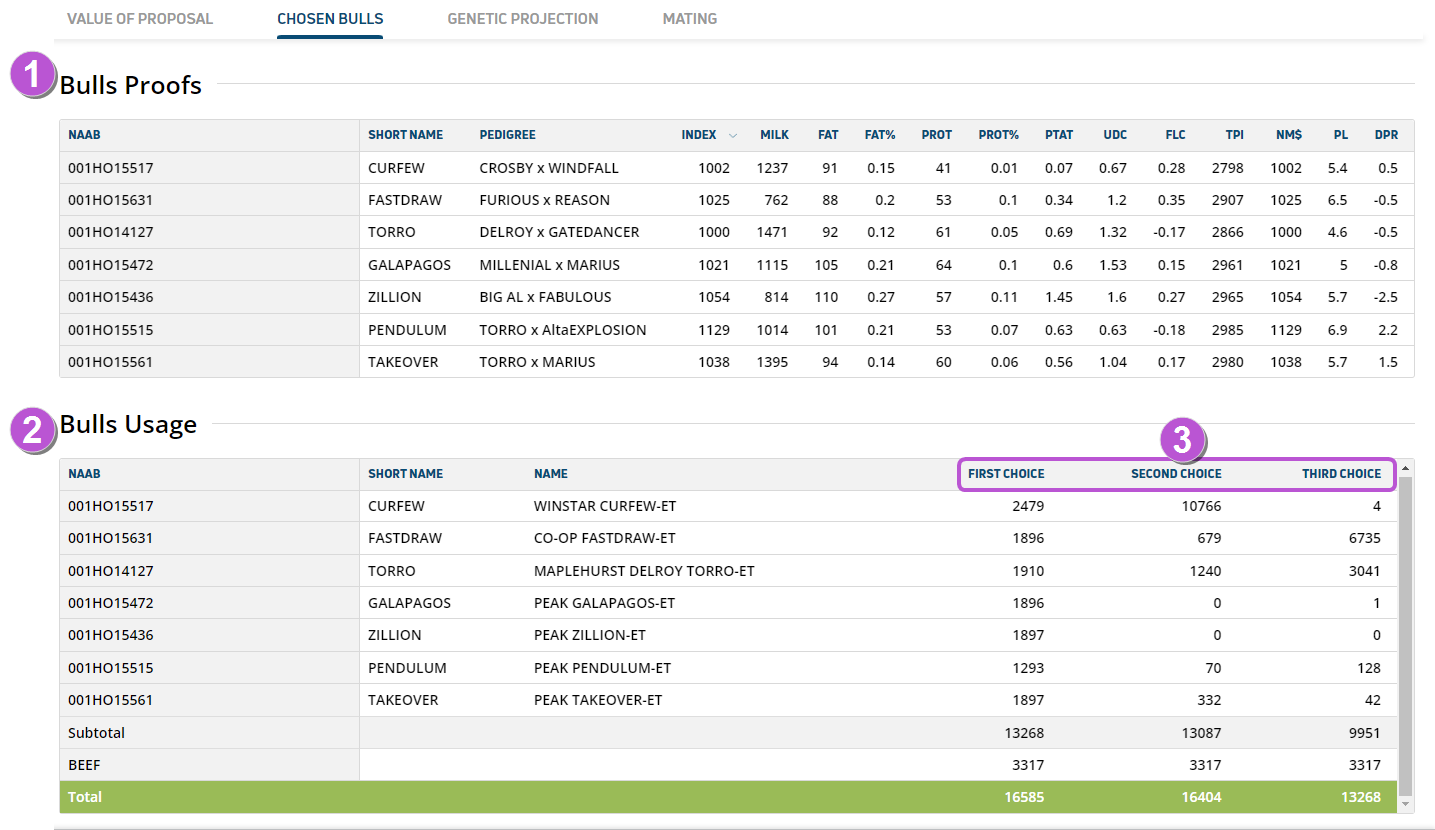Switch to the Value of Proposal tab
The width and height of the screenshot is (1435, 830).
(x=140, y=19)
